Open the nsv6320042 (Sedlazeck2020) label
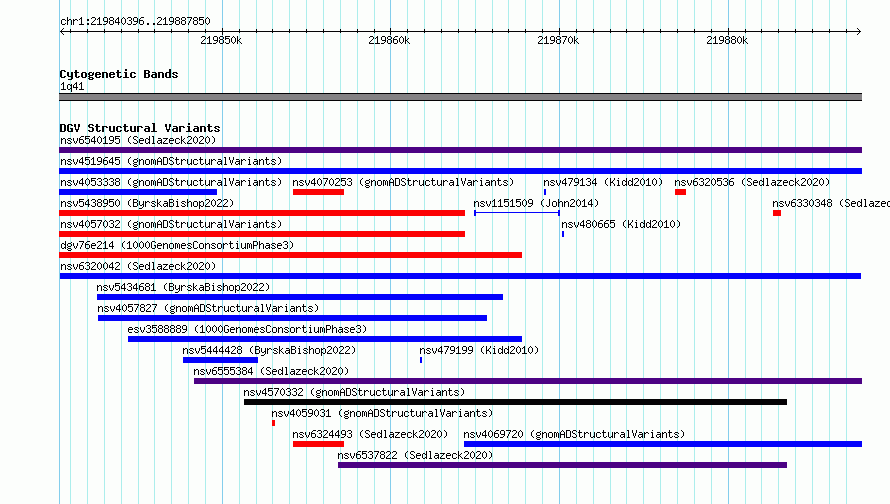Screen dimensions: 890x504 [138, 266]
